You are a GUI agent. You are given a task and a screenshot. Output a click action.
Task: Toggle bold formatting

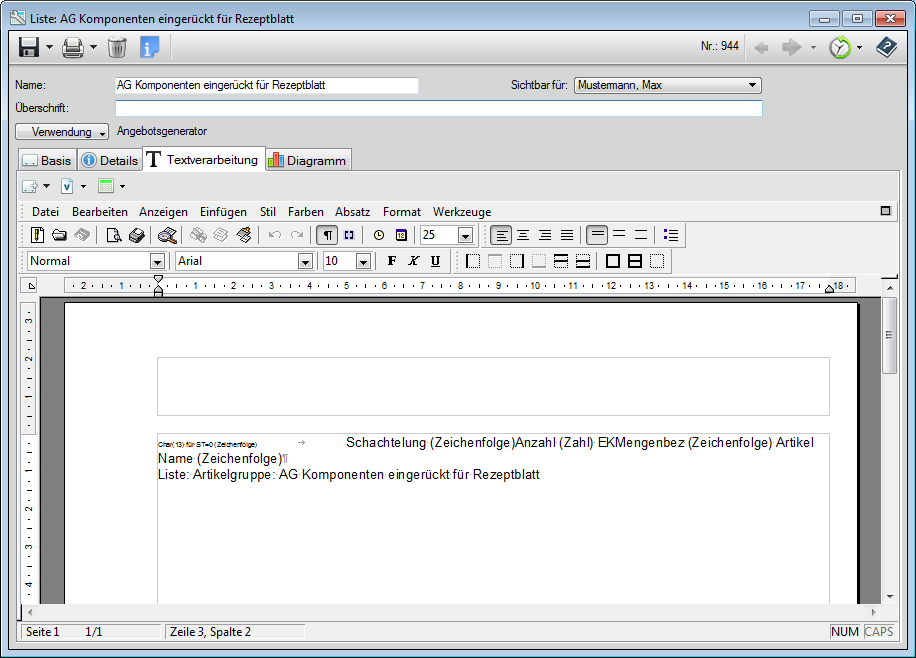pyautogui.click(x=391, y=261)
